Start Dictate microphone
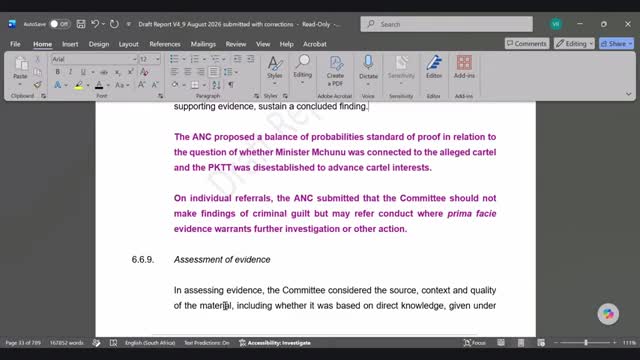The image size is (640, 360). (x=368, y=70)
